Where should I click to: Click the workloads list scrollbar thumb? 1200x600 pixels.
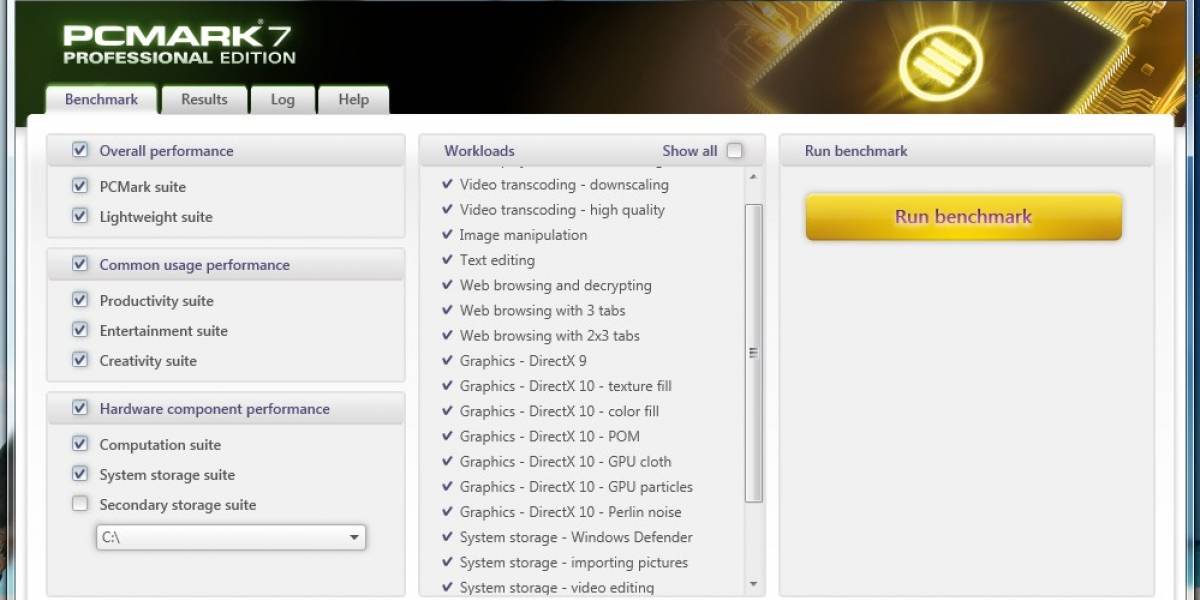tap(753, 352)
